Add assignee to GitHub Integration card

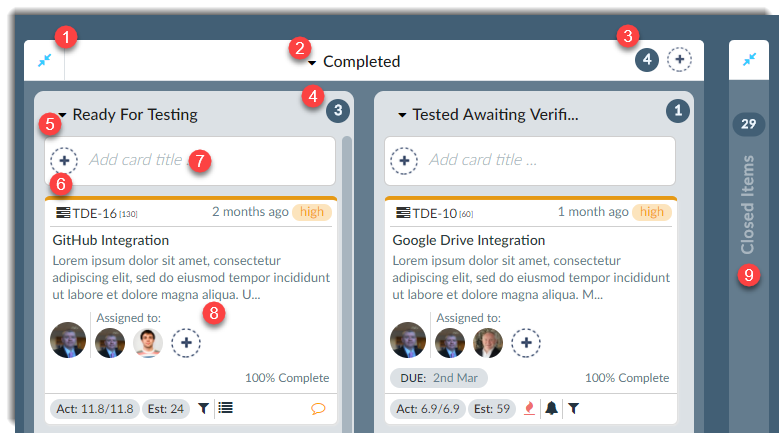pos(186,343)
